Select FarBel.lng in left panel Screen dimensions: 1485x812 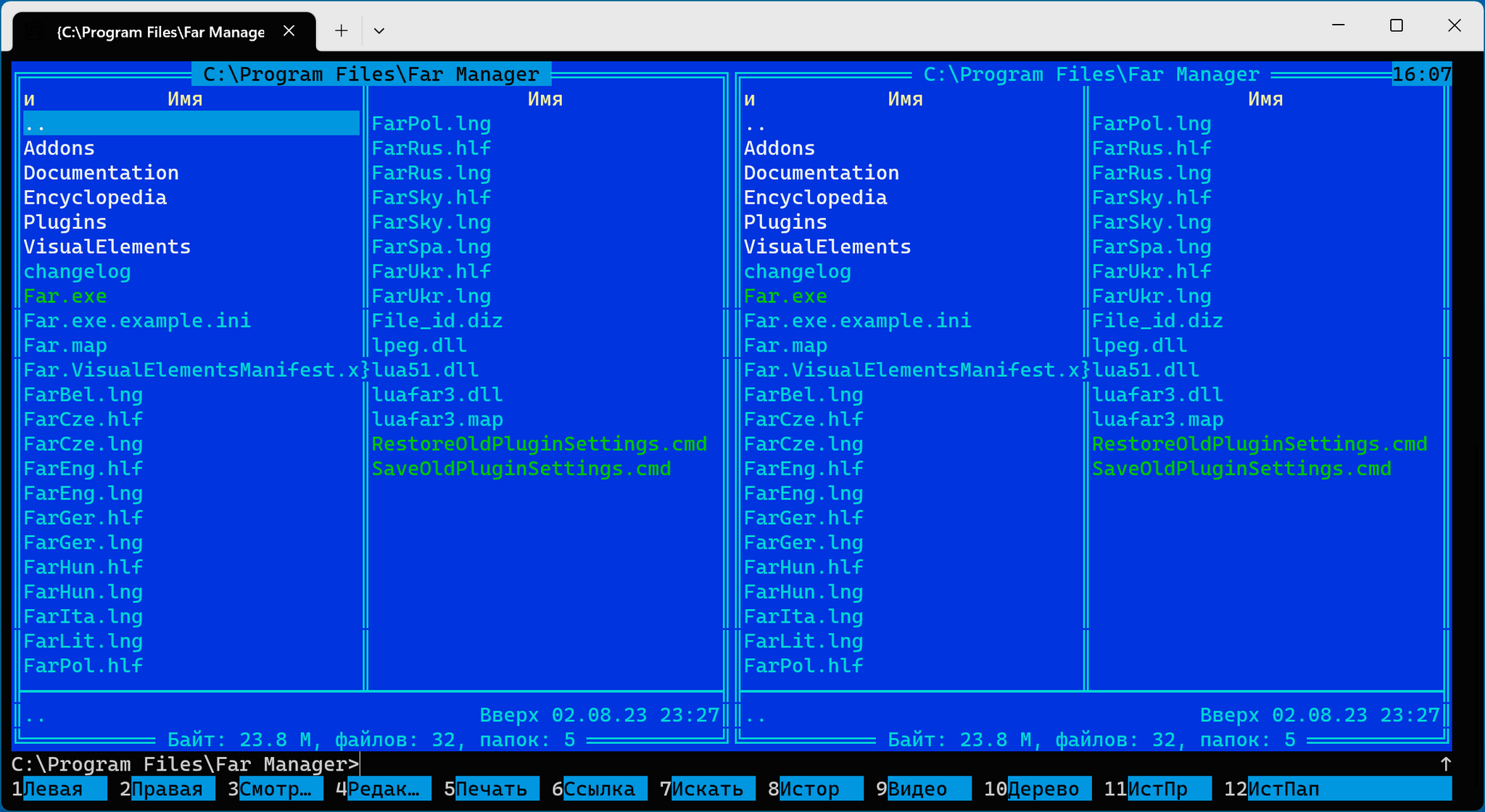(83, 394)
